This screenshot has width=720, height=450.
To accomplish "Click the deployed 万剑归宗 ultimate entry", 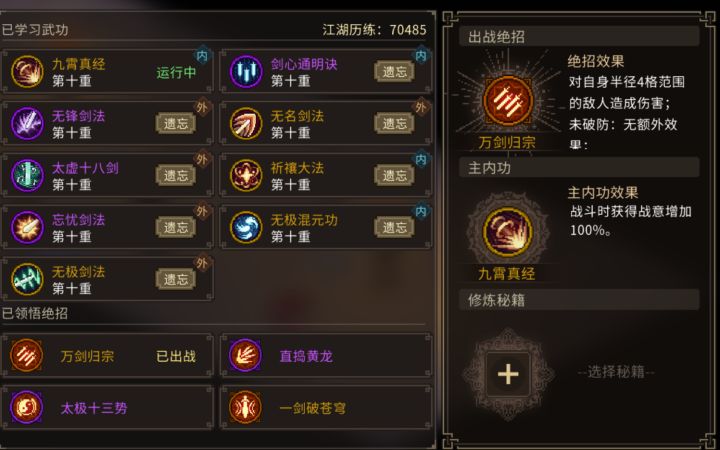I will (x=107, y=356).
